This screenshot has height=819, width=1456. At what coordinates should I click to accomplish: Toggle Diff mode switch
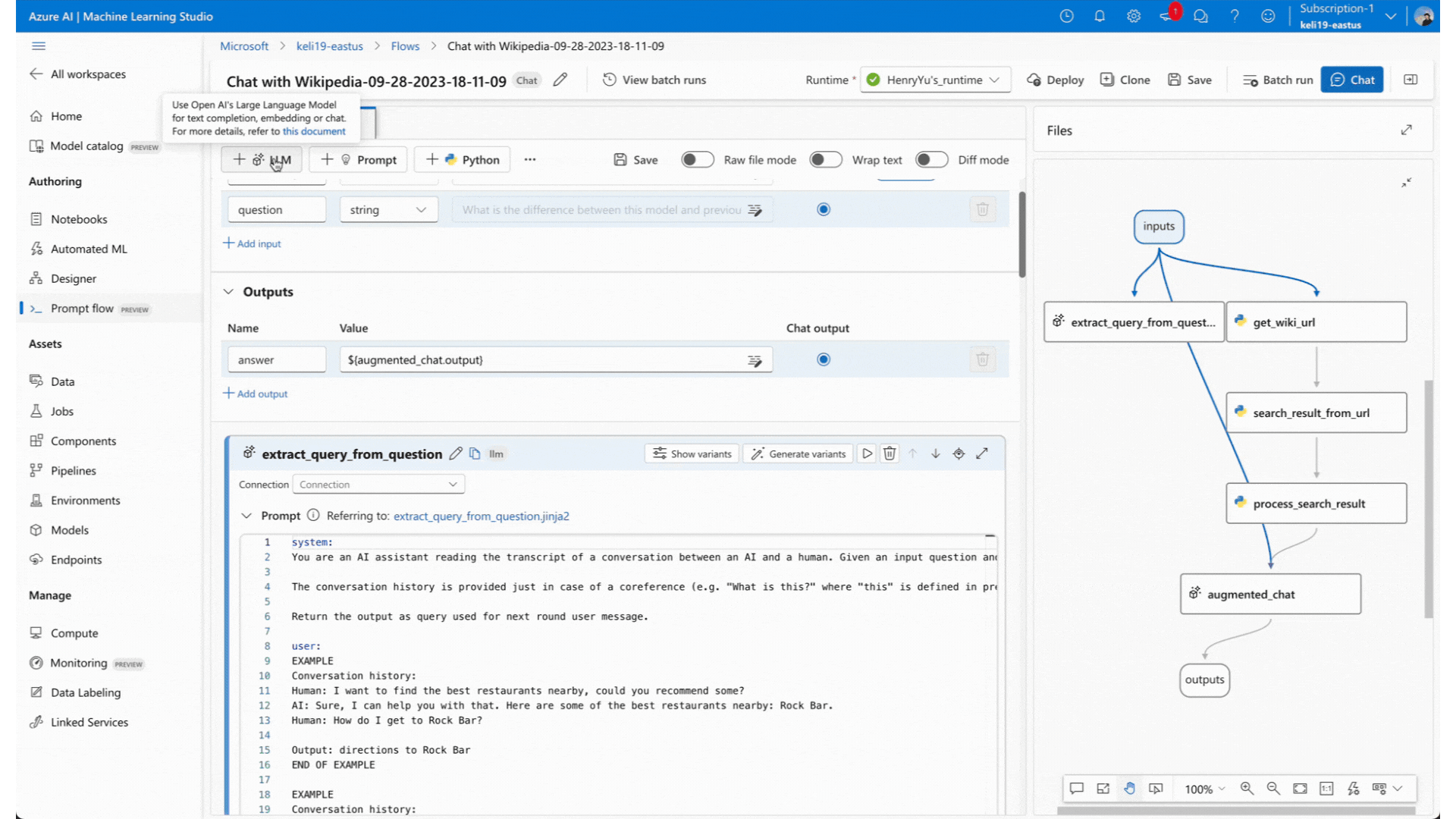point(931,160)
